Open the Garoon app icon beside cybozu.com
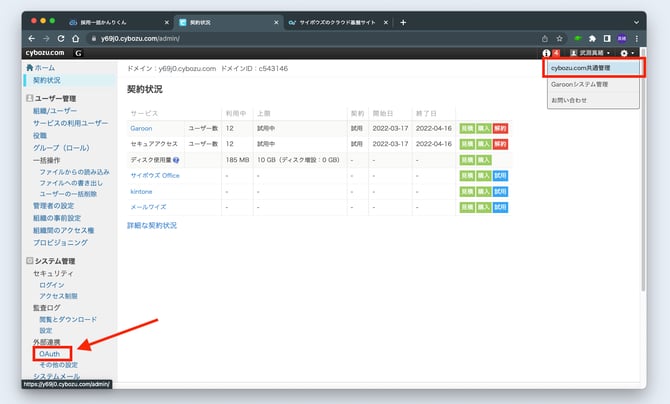The height and width of the screenshot is (404, 670). 78,52
